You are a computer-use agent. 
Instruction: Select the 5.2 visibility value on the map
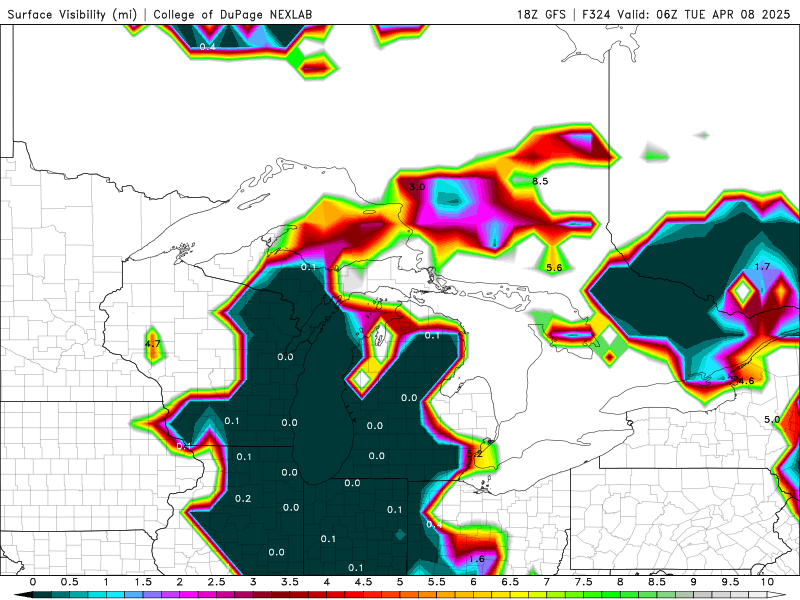(x=474, y=453)
